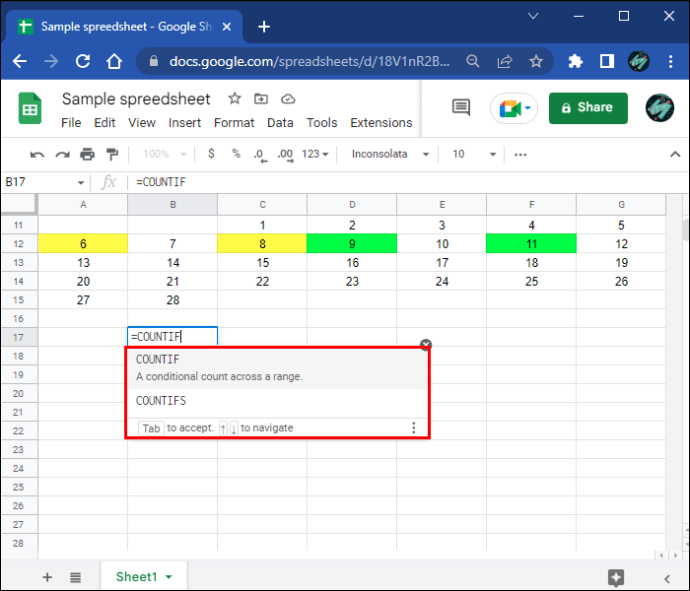690x591 pixels.
Task: Open the File menu
Action: point(71,122)
